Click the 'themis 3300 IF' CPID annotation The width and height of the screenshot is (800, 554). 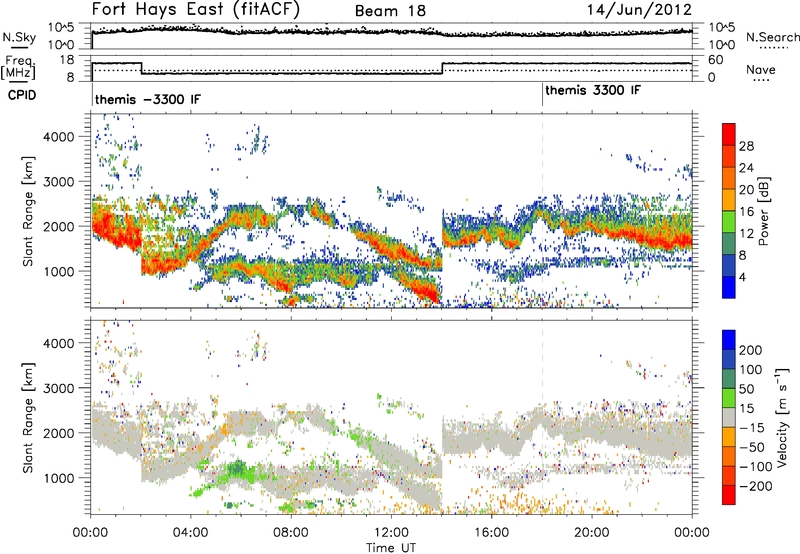click(x=593, y=90)
